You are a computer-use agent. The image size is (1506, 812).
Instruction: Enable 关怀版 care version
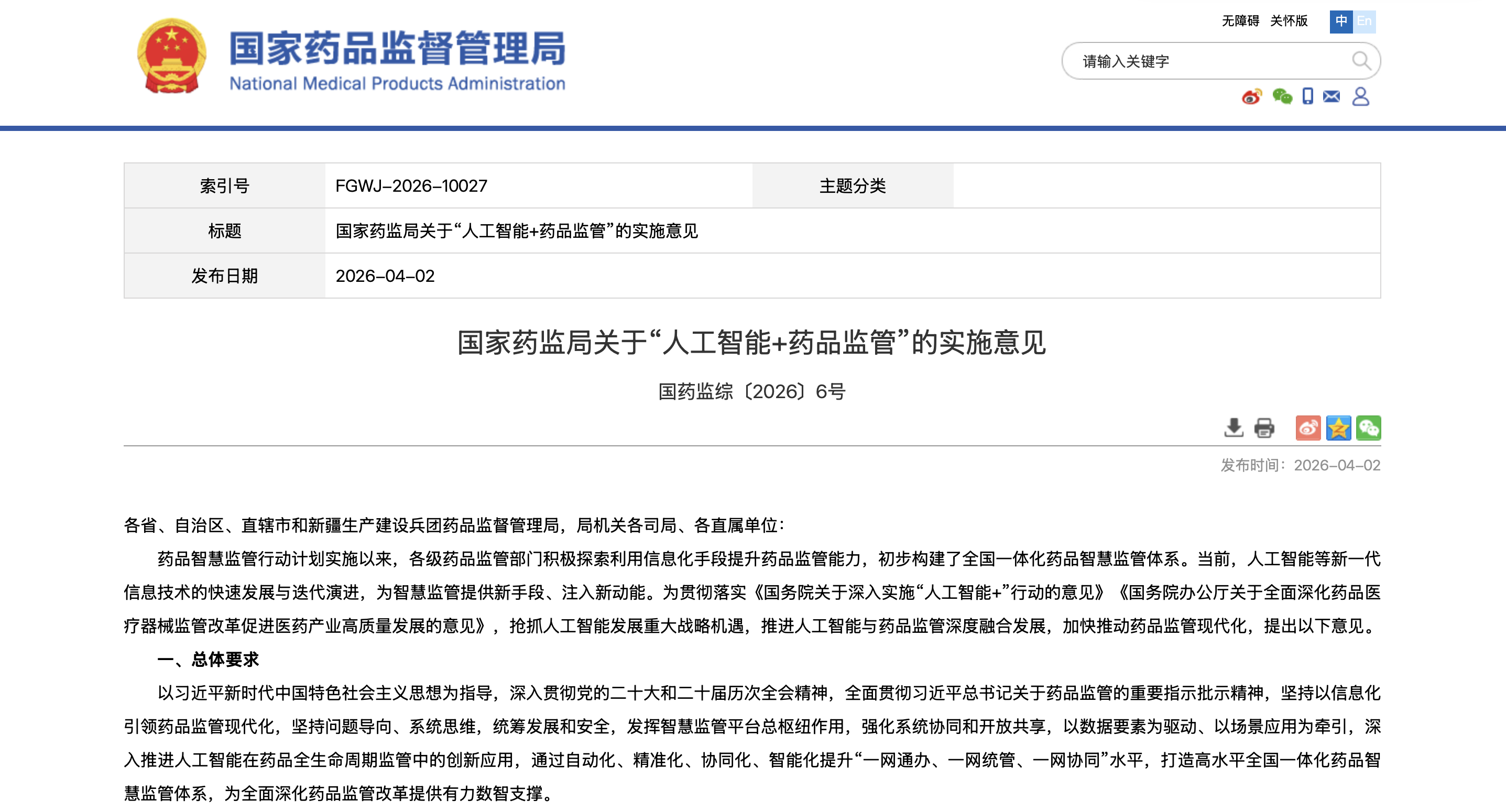pos(1289,21)
